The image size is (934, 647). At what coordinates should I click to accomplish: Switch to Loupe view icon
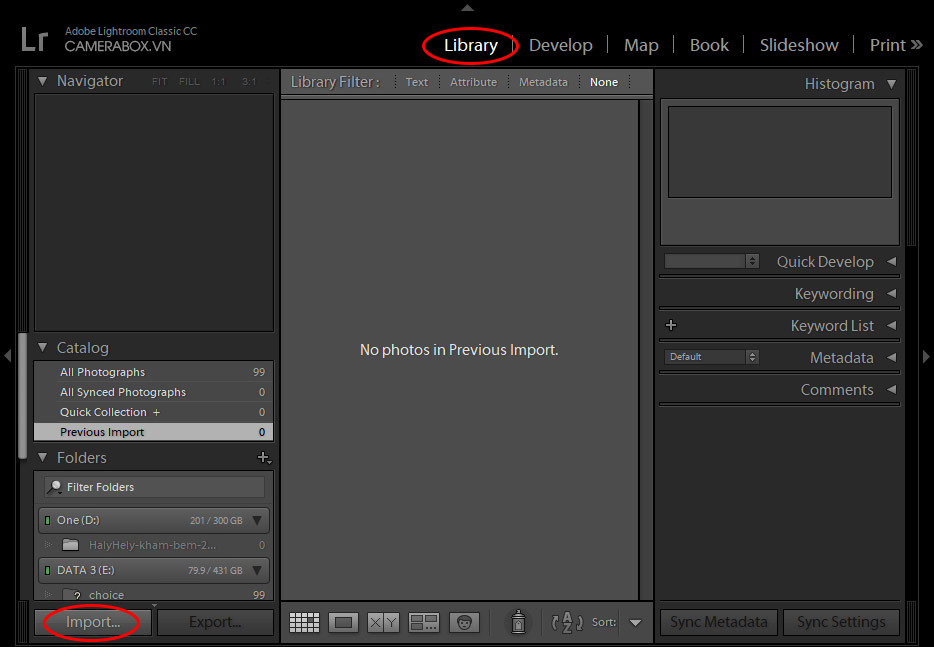343,622
